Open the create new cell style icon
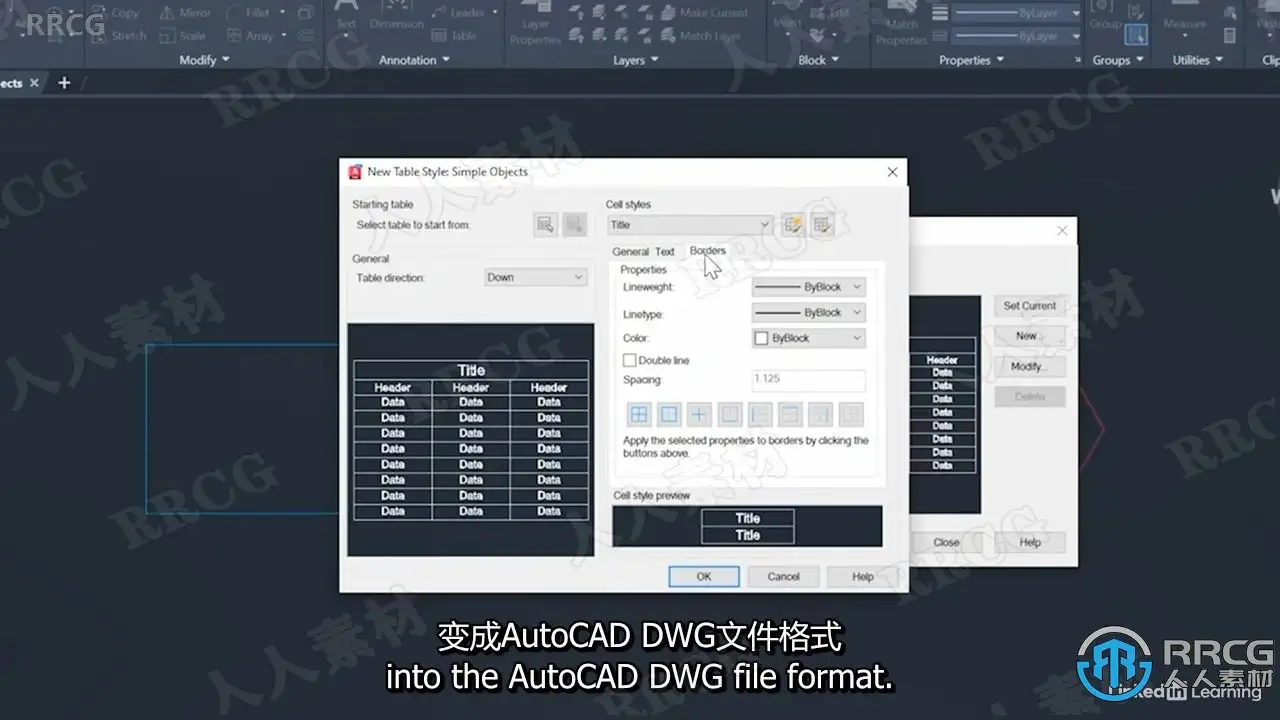The height and width of the screenshot is (720, 1280). click(793, 225)
